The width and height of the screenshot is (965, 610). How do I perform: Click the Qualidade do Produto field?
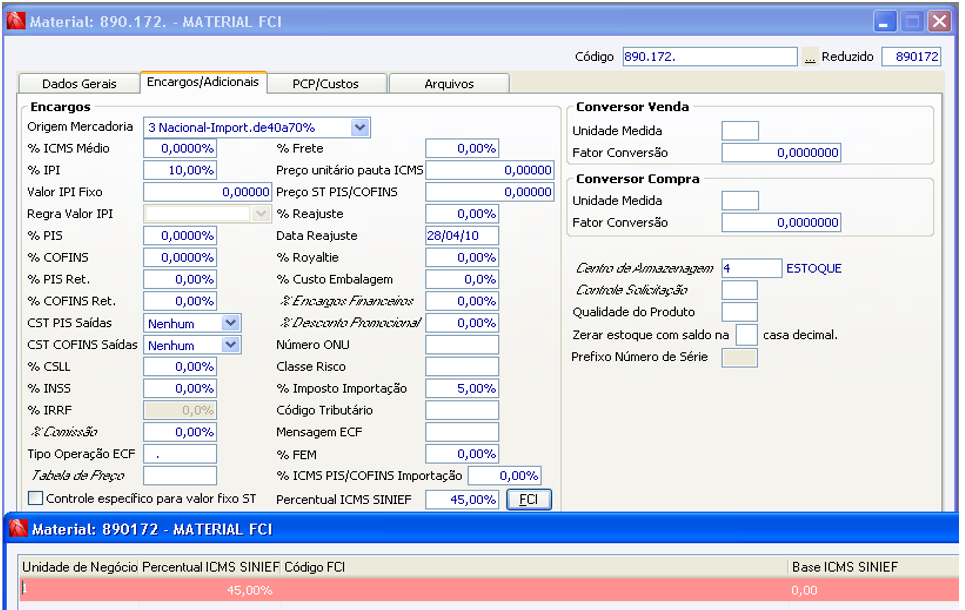739,312
